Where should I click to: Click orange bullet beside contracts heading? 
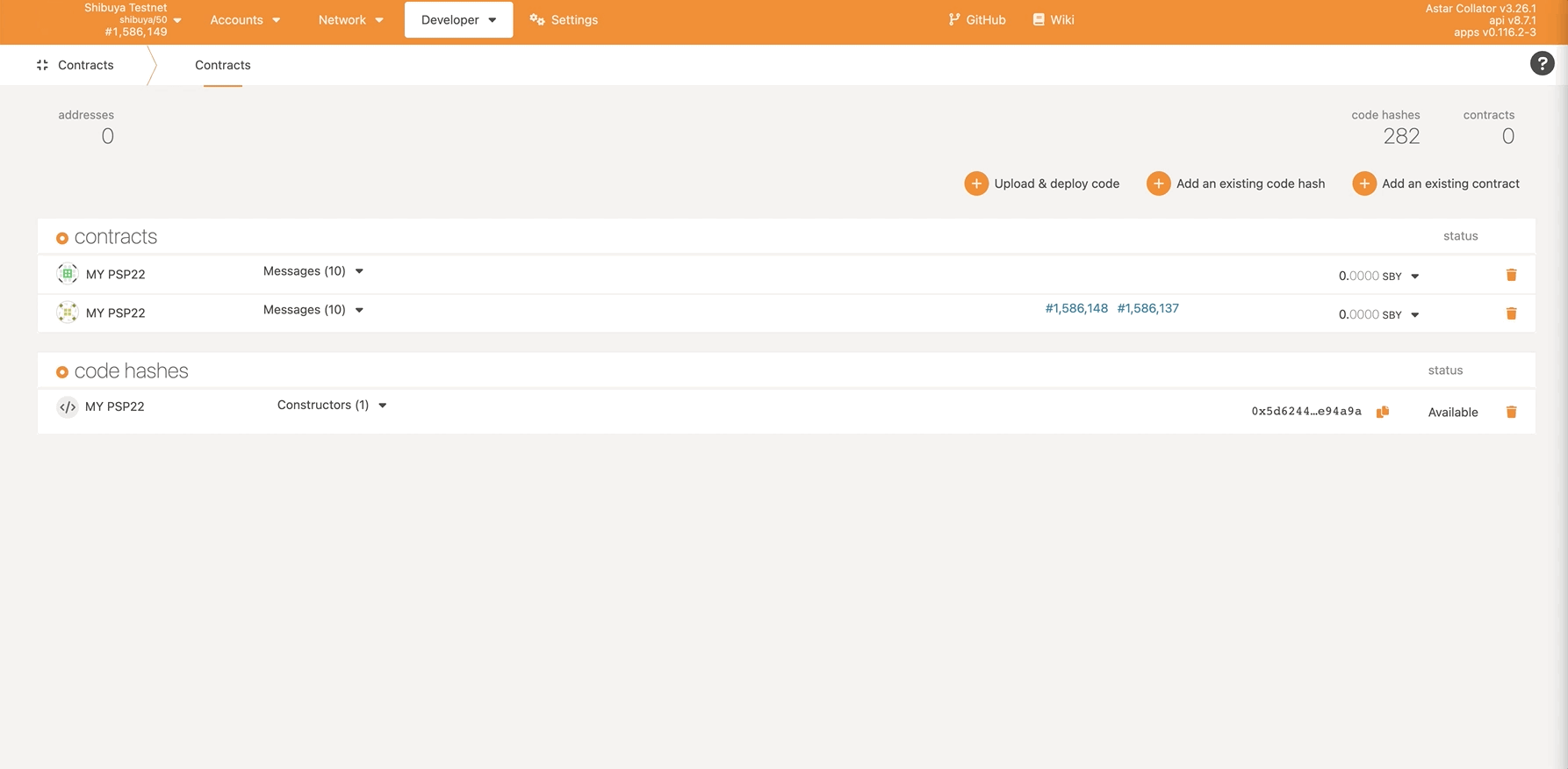click(61, 238)
